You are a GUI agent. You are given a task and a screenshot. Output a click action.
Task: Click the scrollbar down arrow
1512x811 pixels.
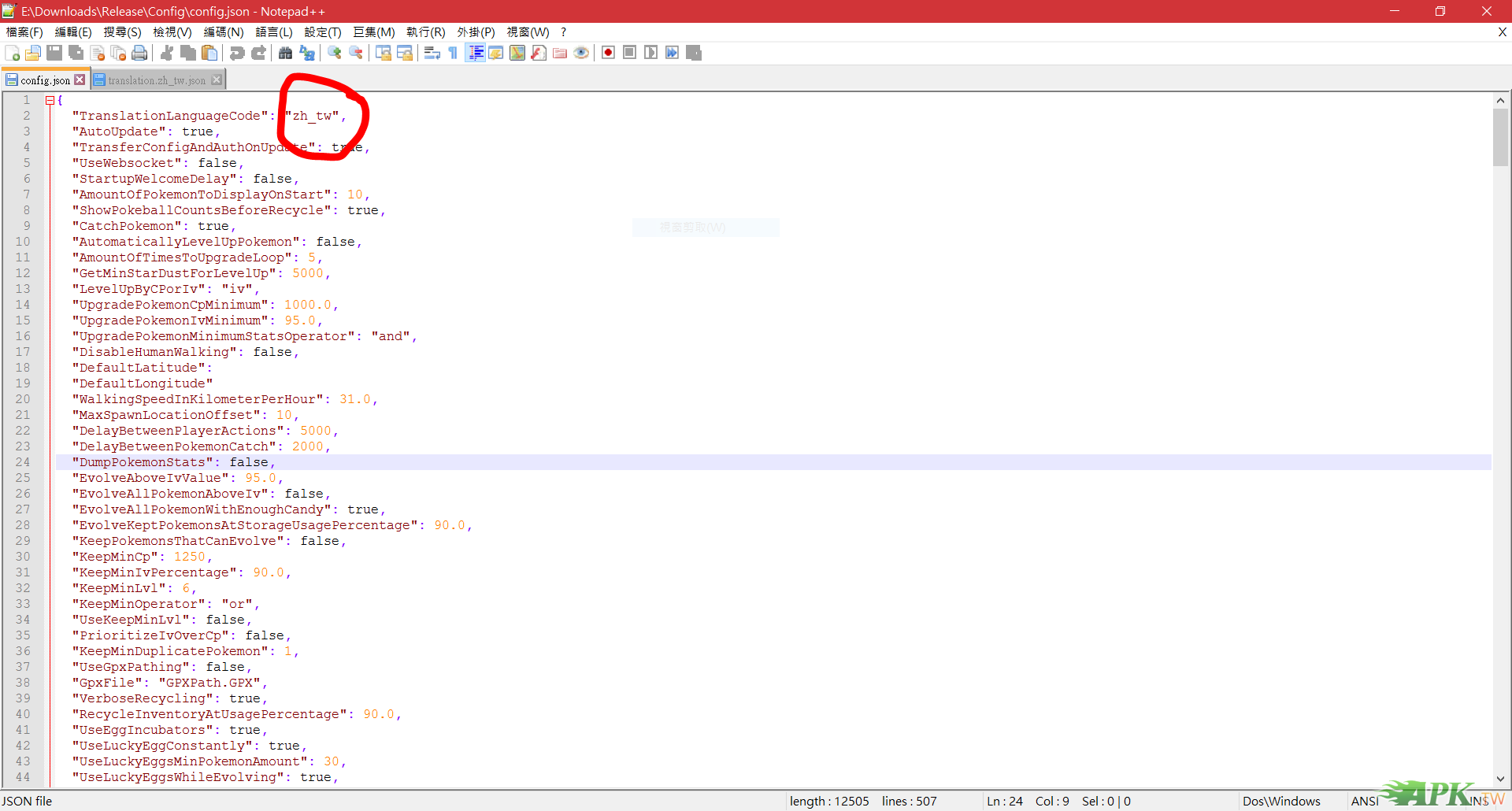(1500, 779)
